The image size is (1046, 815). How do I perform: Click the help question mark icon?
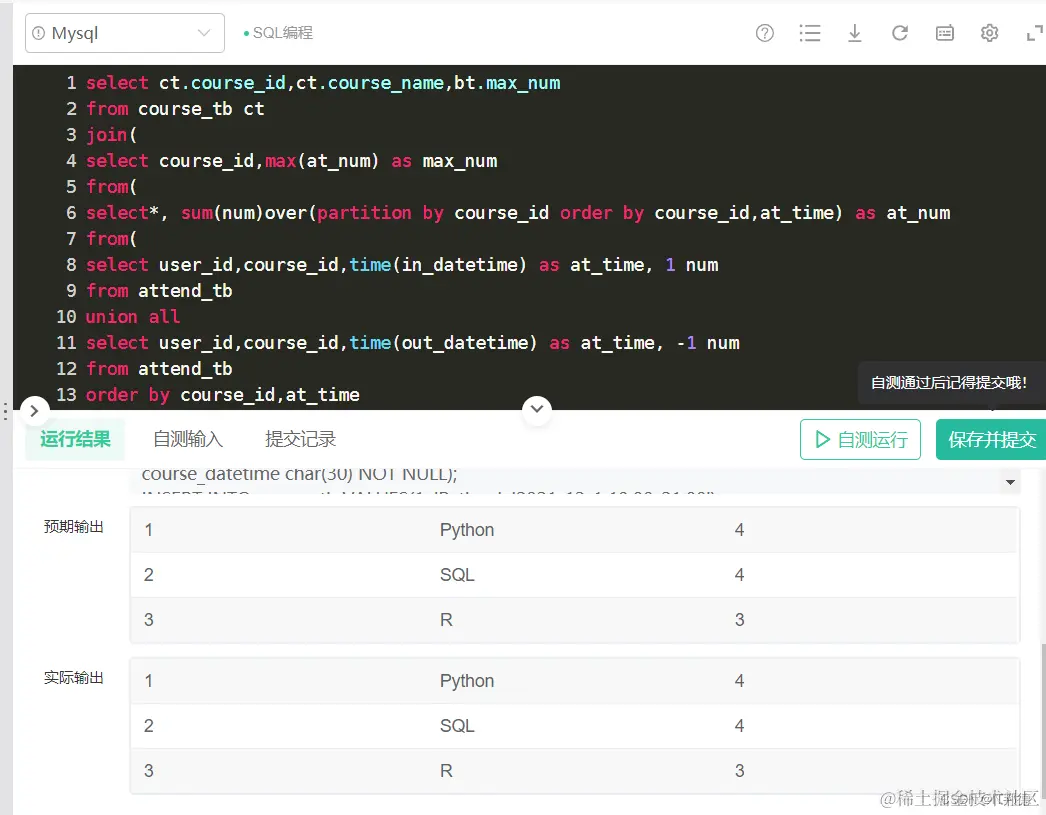point(764,33)
